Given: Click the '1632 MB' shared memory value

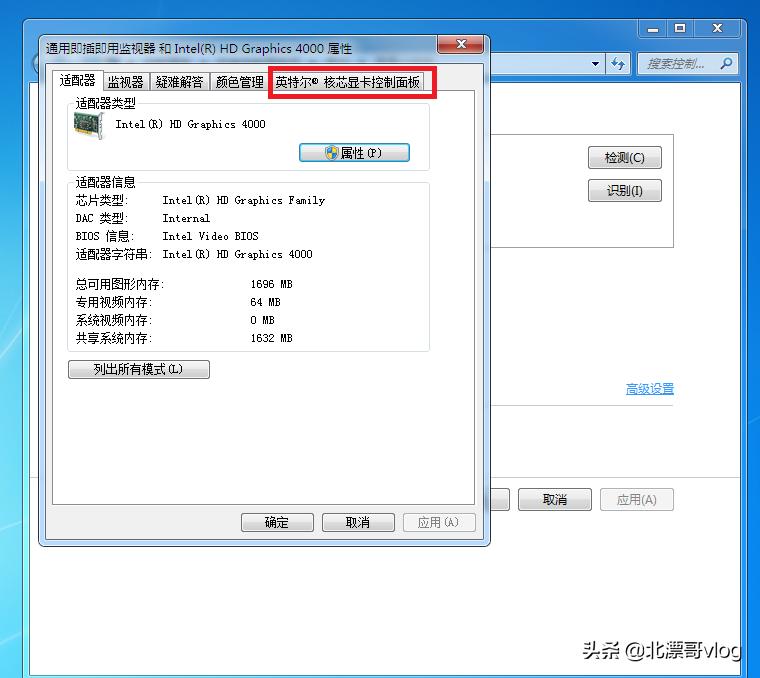Looking at the screenshot, I should click(x=271, y=338).
